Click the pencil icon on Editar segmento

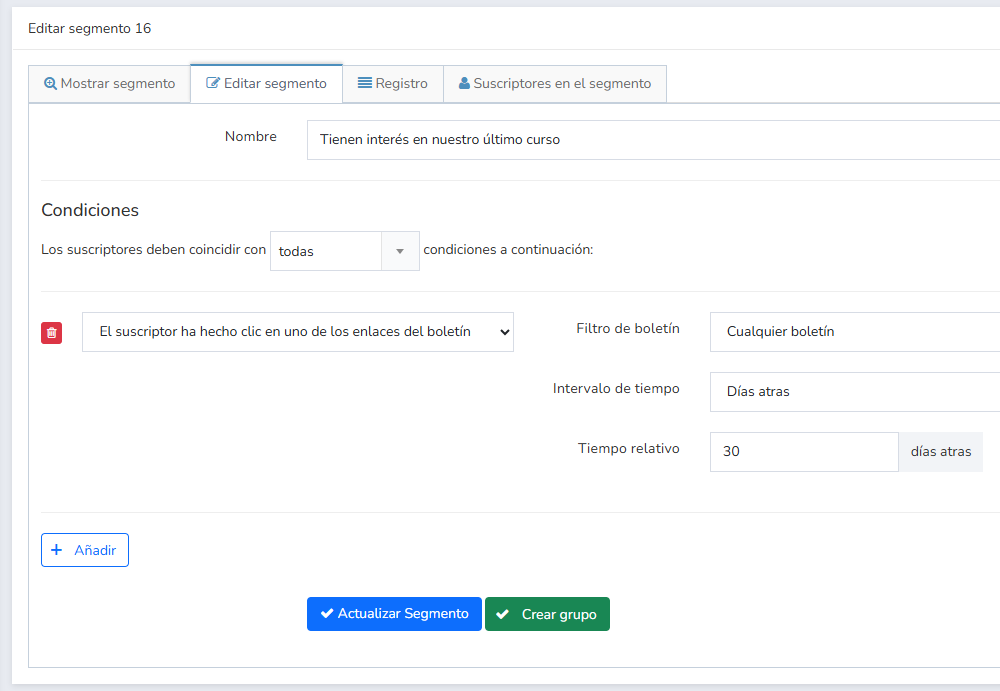coord(211,84)
